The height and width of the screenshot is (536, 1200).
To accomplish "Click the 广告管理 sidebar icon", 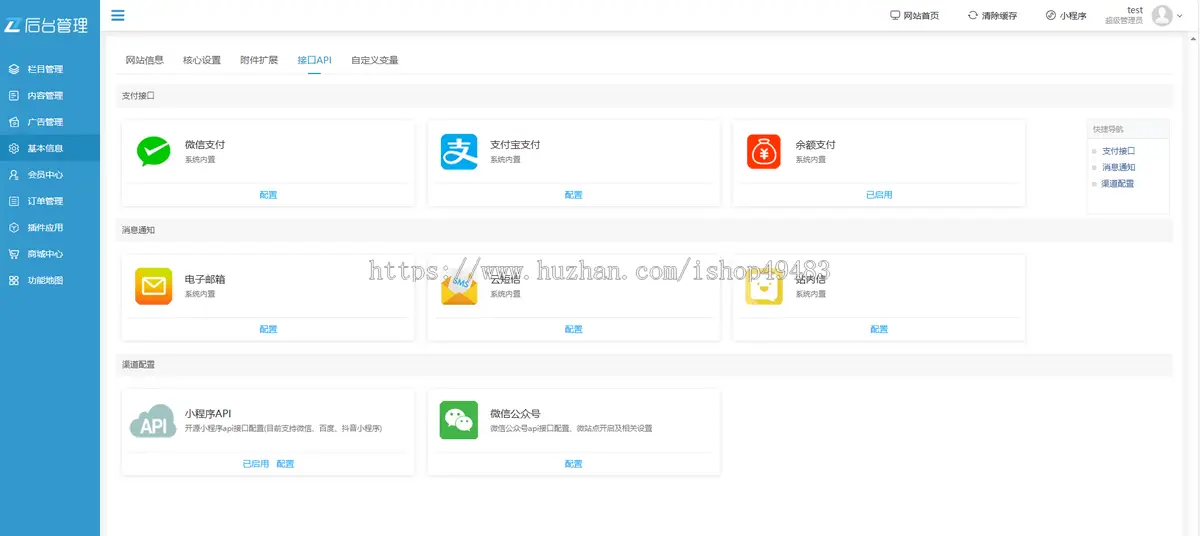I will tap(14, 122).
